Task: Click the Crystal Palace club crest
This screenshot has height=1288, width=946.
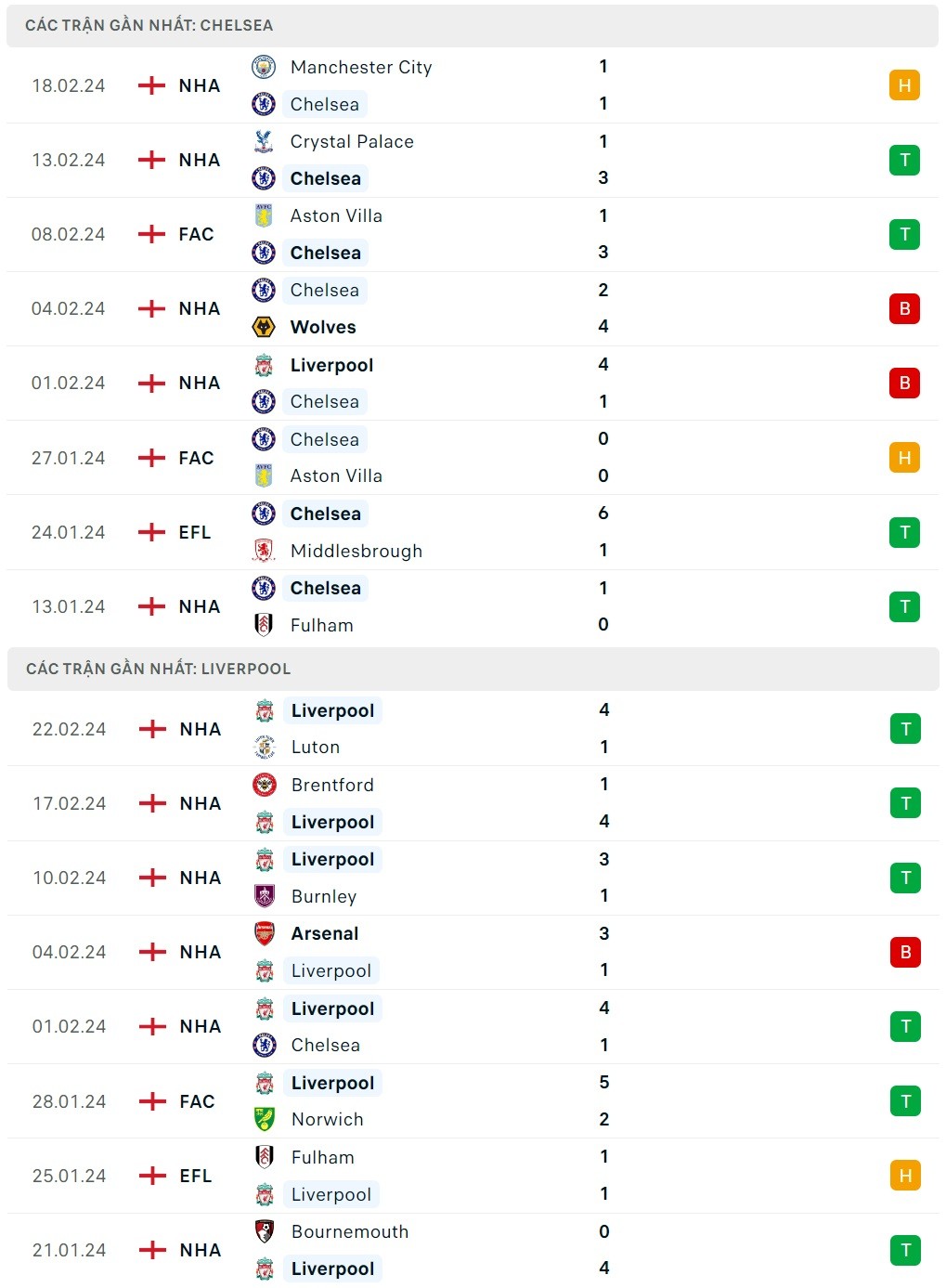Action: (264, 141)
